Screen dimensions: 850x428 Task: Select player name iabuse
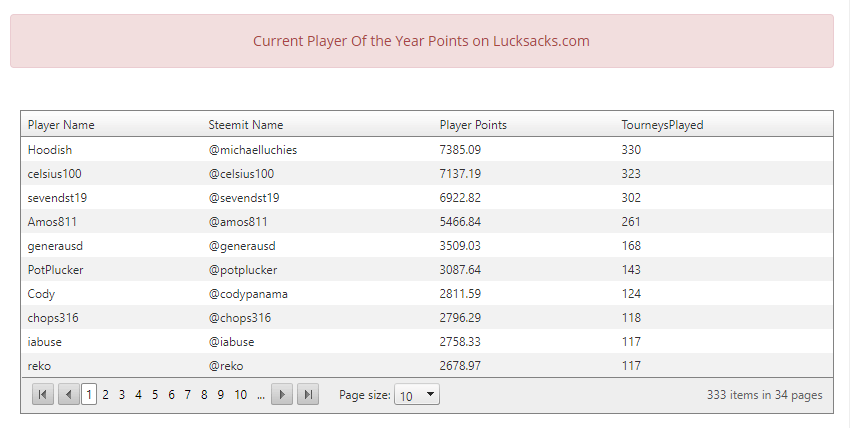point(44,342)
